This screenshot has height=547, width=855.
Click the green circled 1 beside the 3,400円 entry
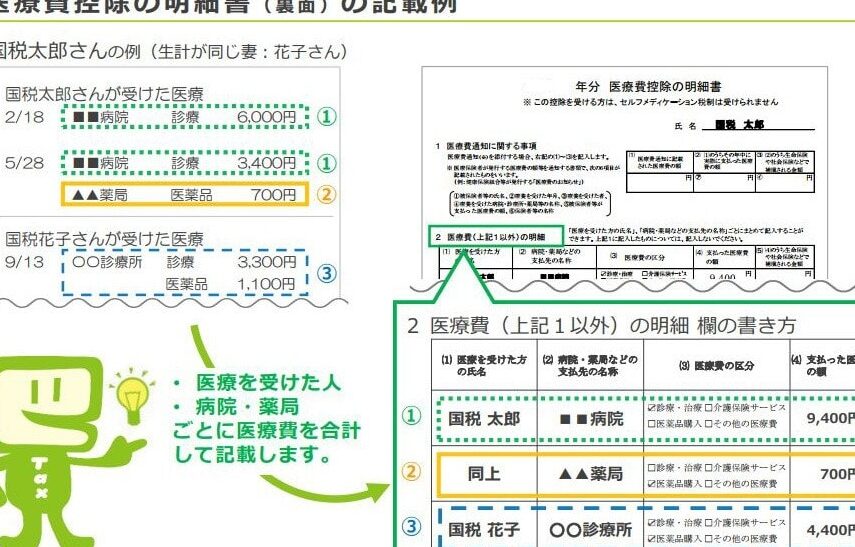325,163
